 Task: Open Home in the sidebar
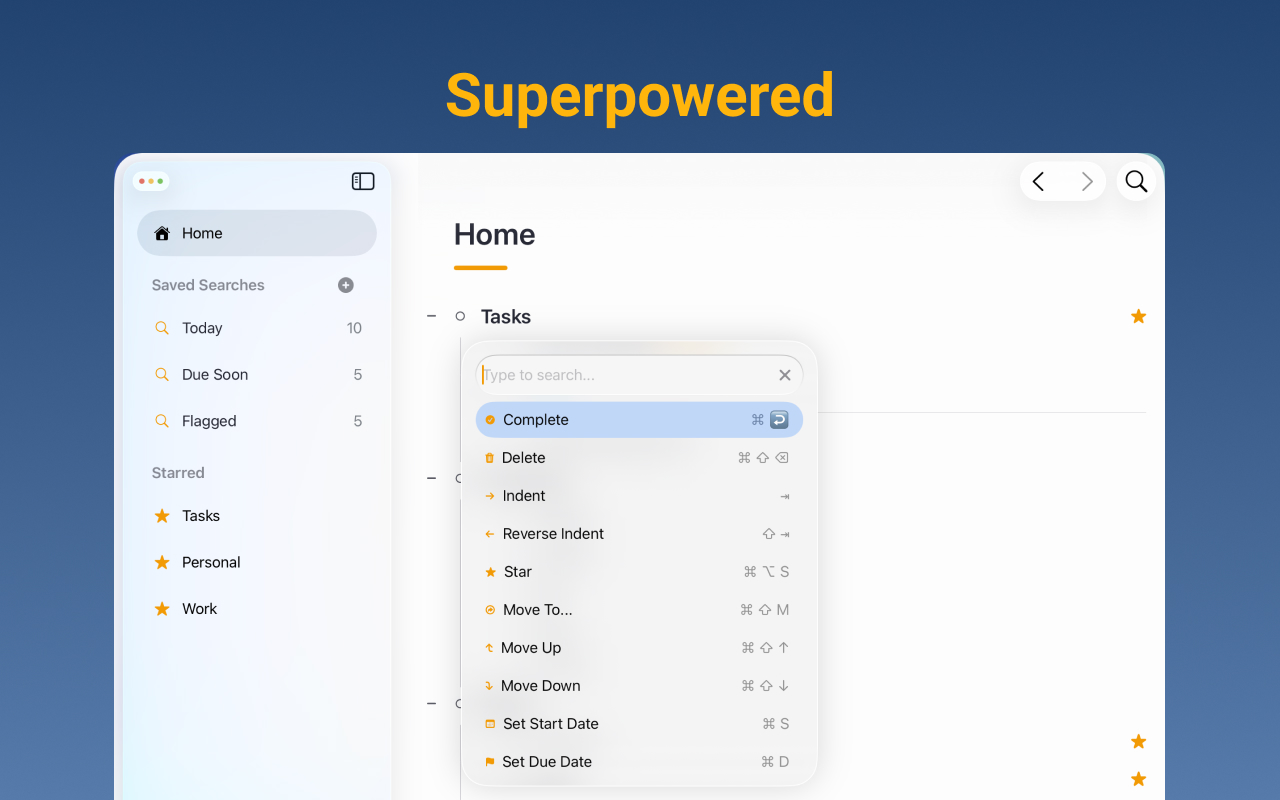coord(257,233)
